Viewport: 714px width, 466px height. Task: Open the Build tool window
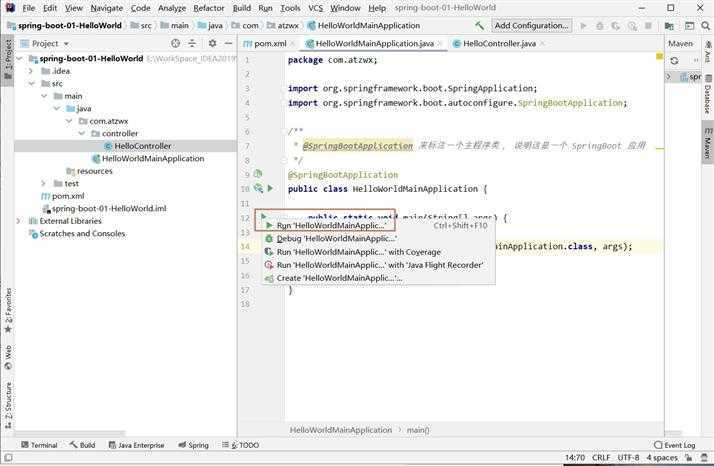pos(82,445)
